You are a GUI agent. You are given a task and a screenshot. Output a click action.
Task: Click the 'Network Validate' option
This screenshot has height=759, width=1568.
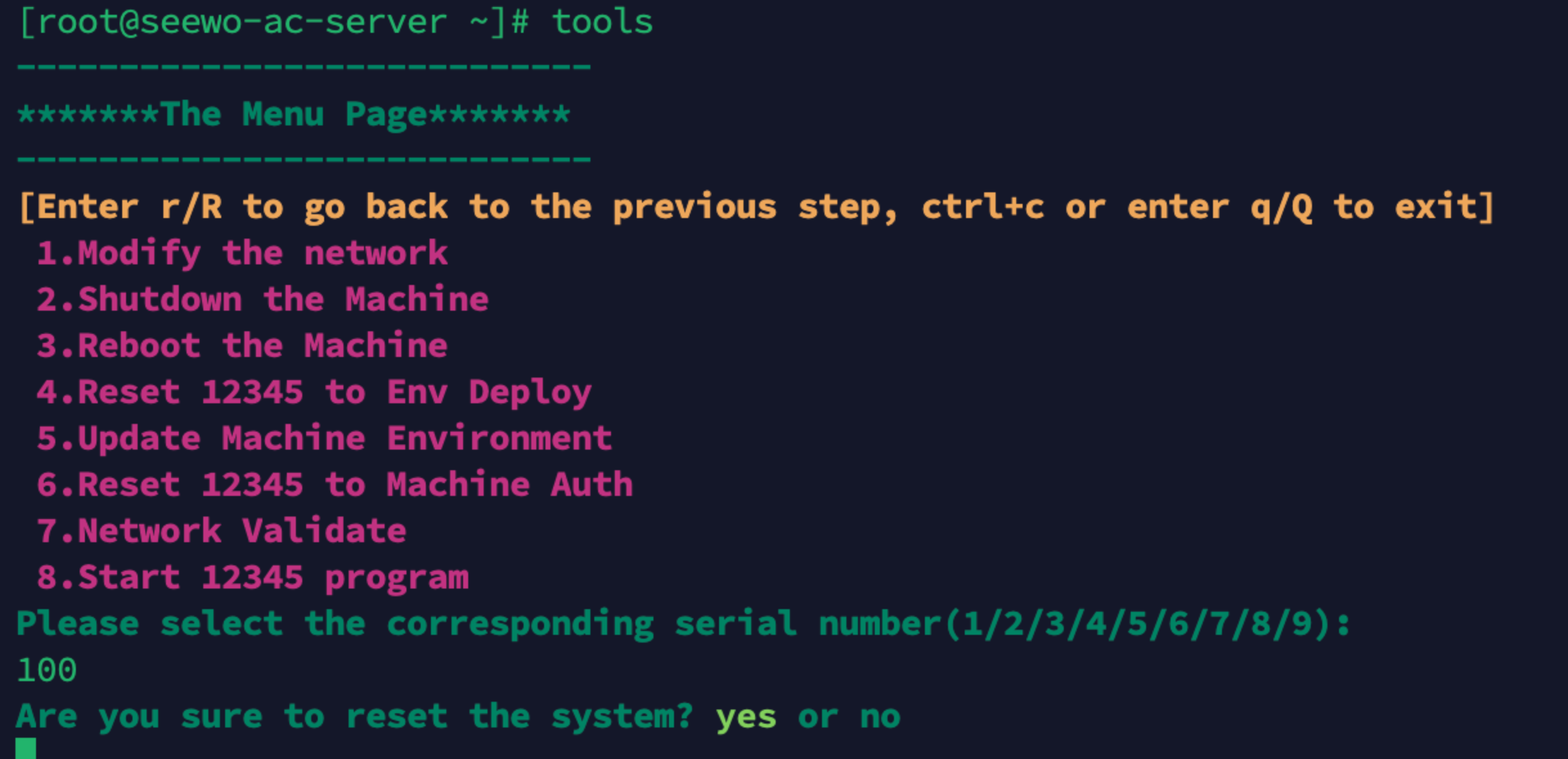click(x=221, y=531)
